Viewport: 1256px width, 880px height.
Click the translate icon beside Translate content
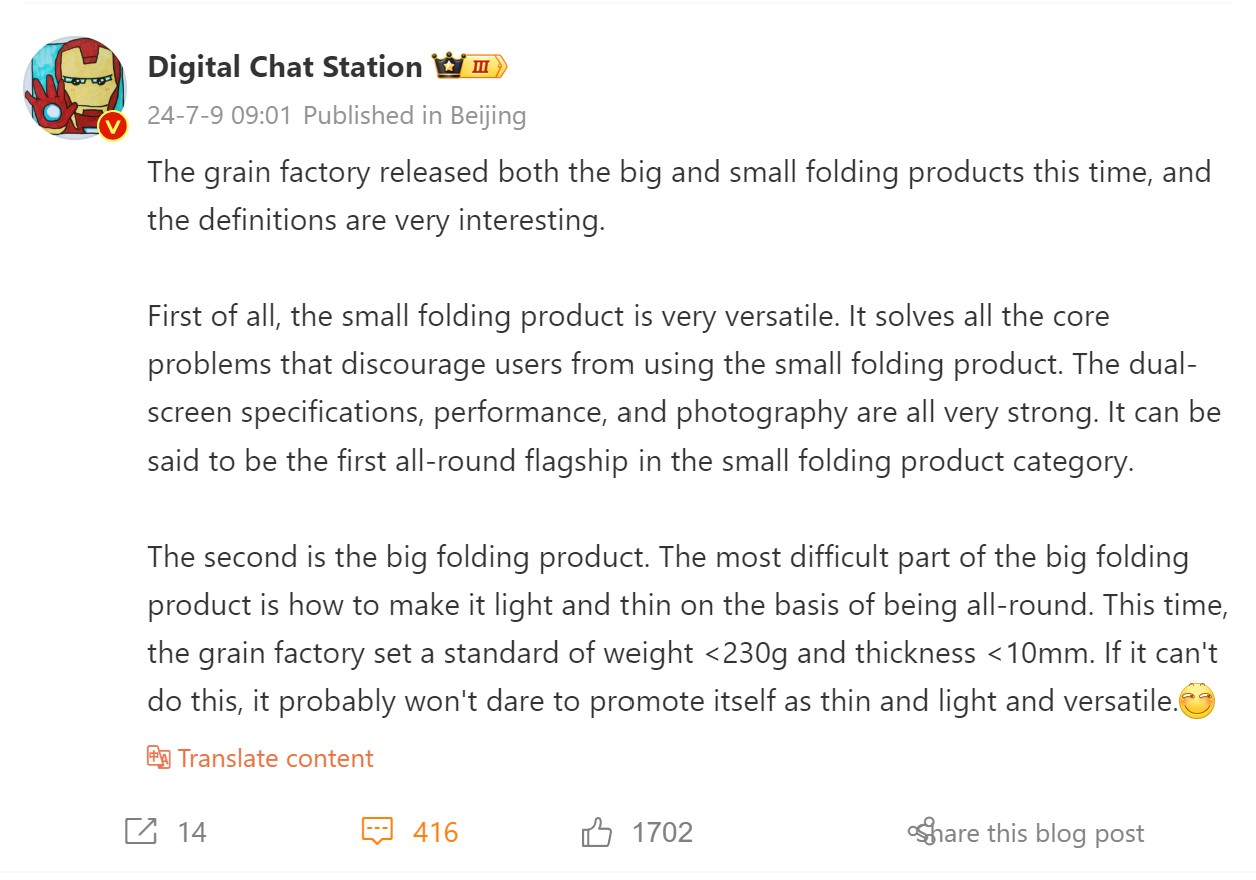coord(159,757)
